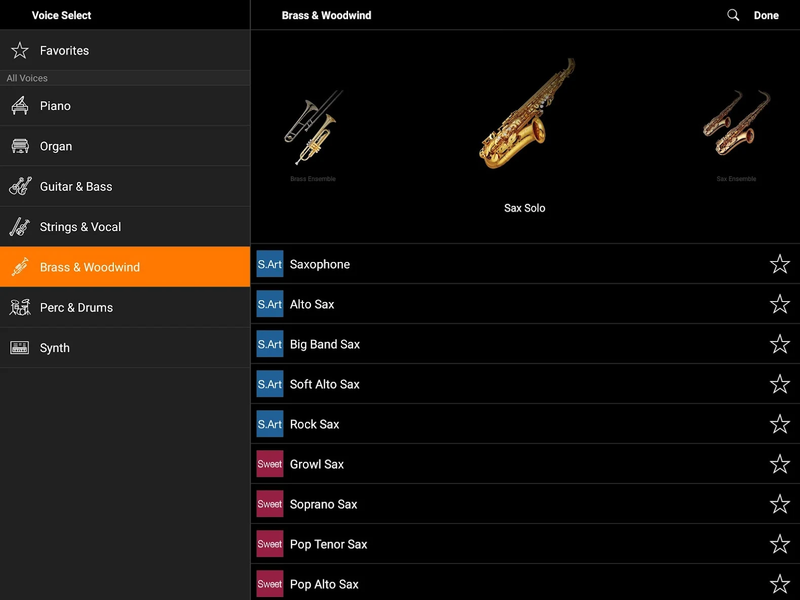Select the Soprano Sax voice
This screenshot has height=600, width=800.
click(323, 504)
